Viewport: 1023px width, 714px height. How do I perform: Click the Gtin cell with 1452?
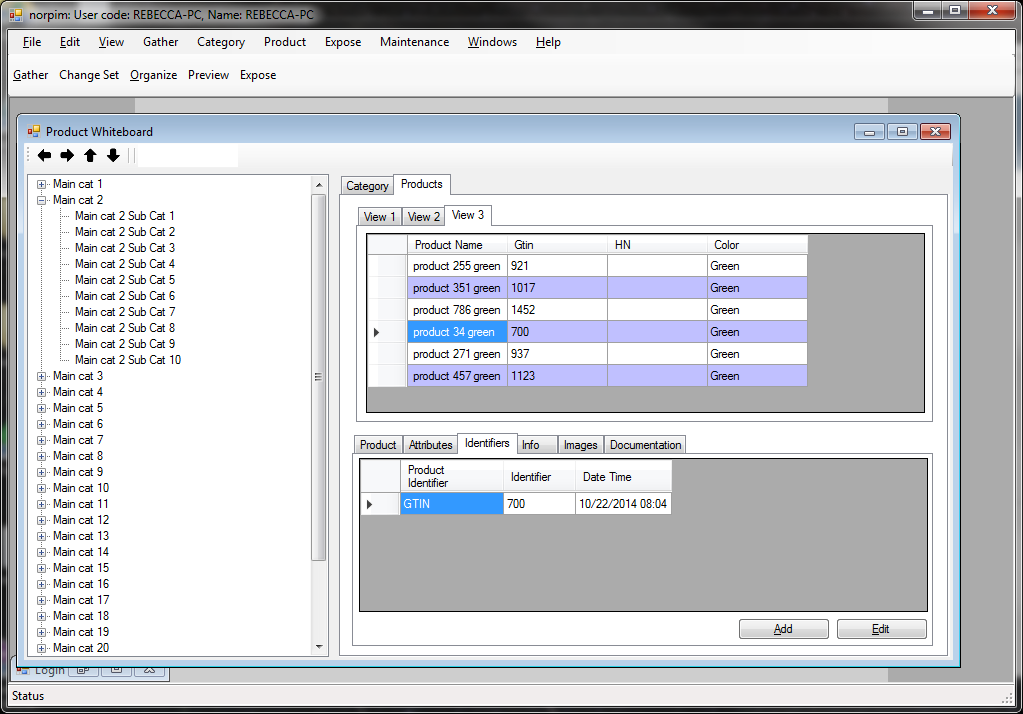(x=557, y=310)
